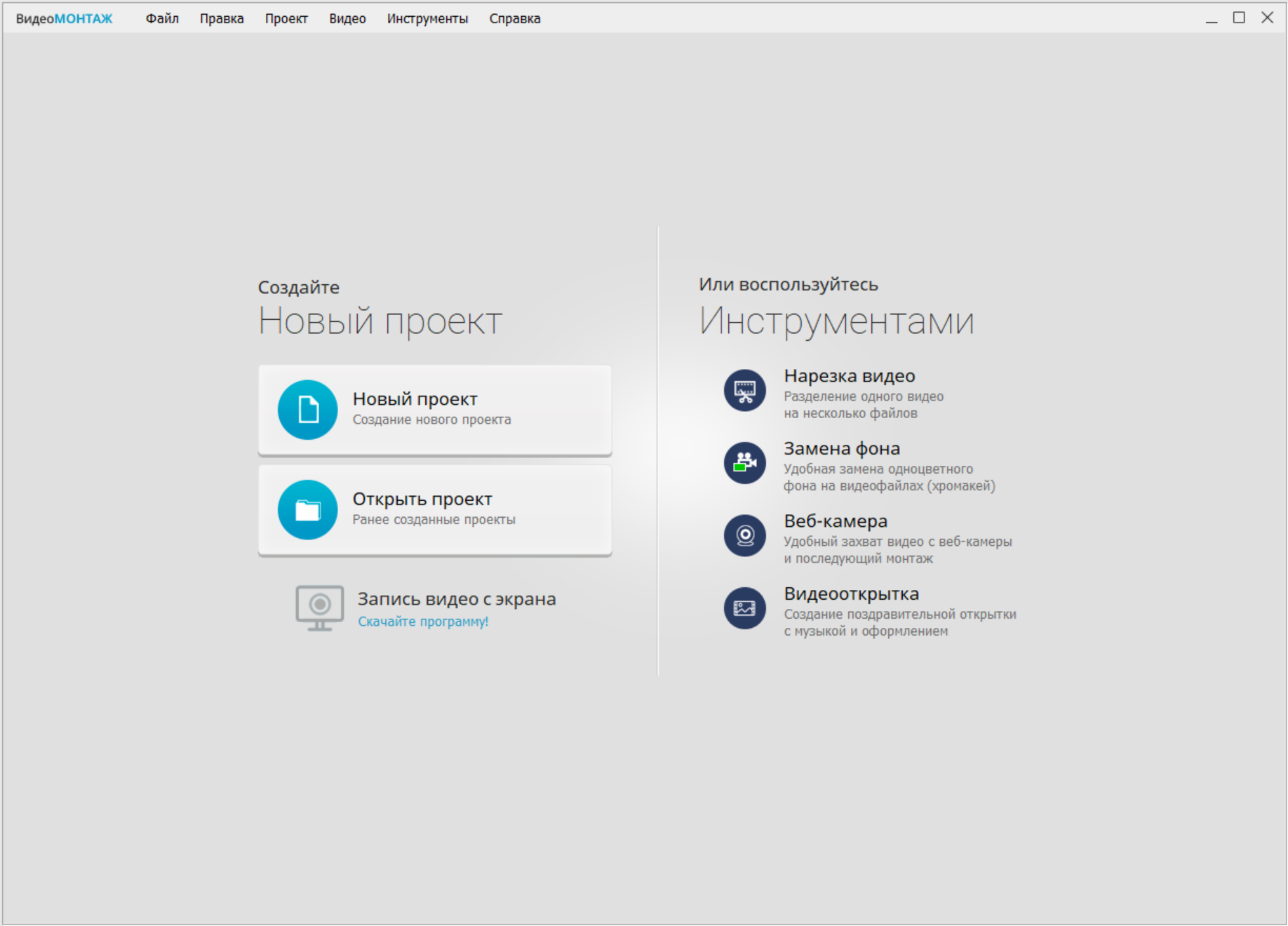Screen dimensions: 1288x926
Task: Open the Справка menu
Action: 515,18
